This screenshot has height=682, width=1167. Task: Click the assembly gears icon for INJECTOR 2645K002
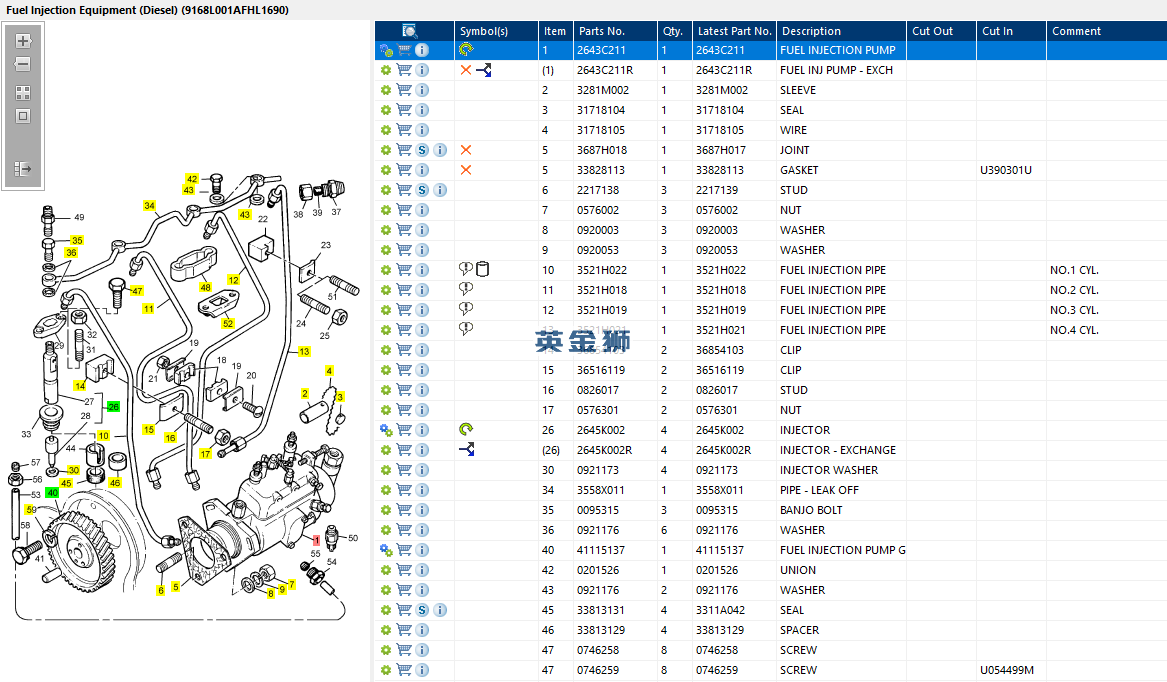[386, 430]
